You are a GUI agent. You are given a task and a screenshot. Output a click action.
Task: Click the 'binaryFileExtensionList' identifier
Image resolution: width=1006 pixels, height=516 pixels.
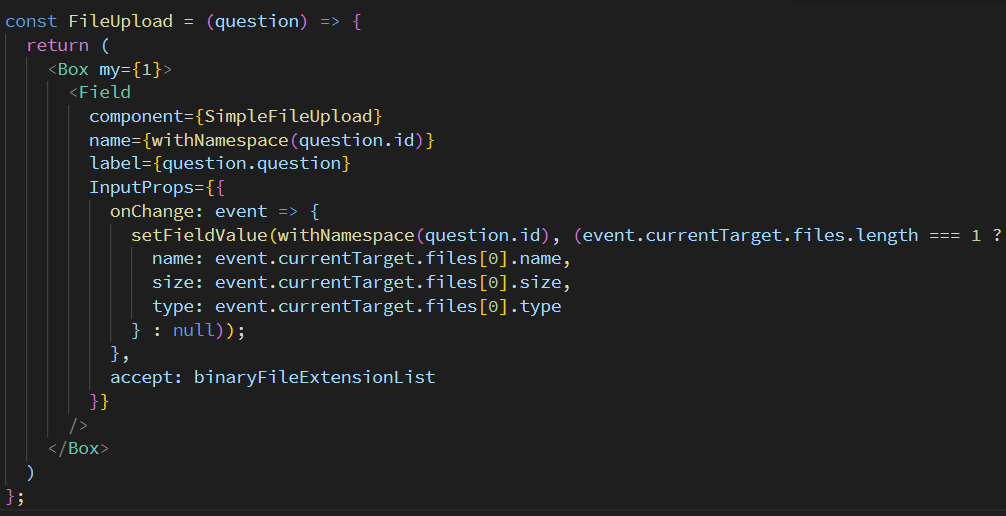point(314,377)
